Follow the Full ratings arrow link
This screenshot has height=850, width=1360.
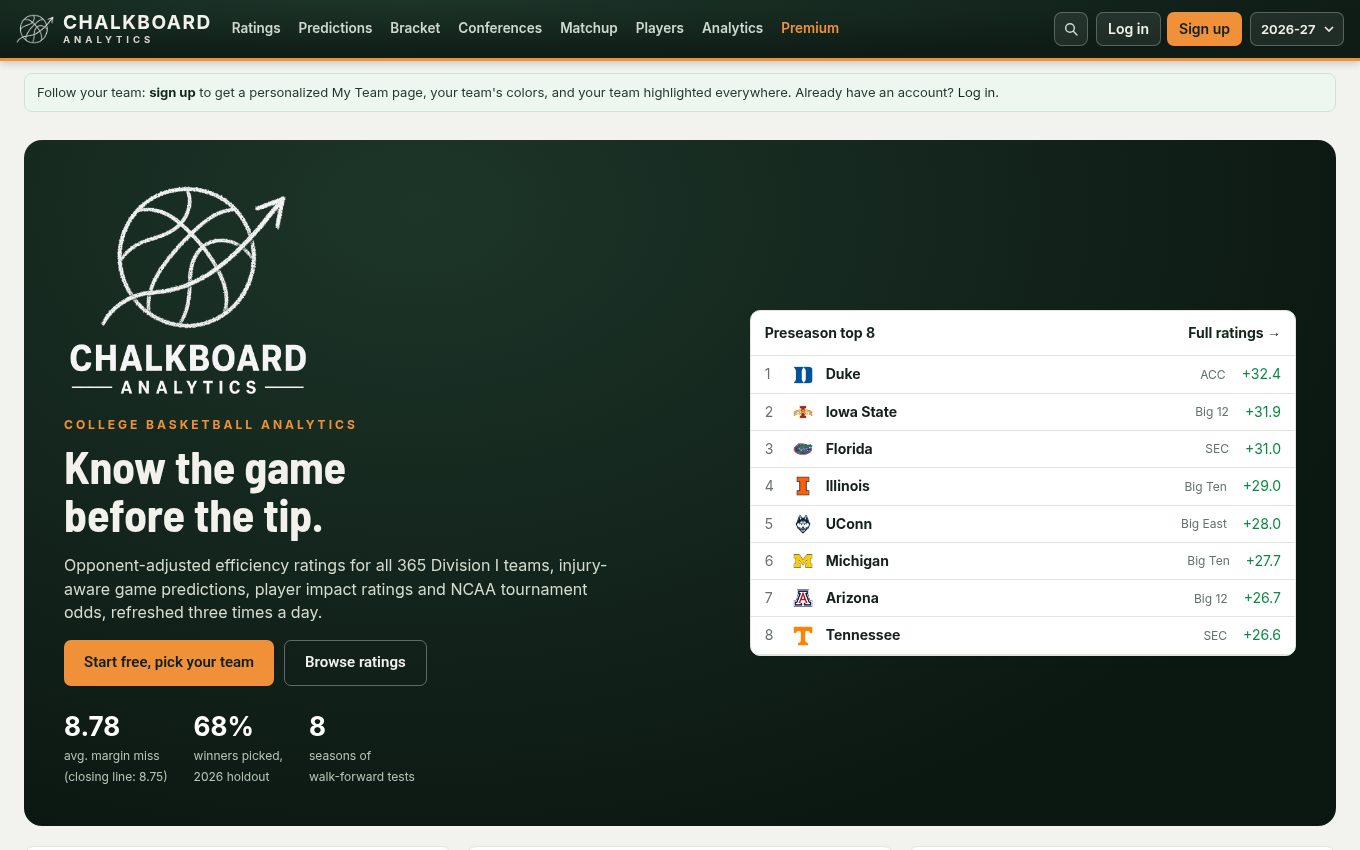pos(1234,333)
